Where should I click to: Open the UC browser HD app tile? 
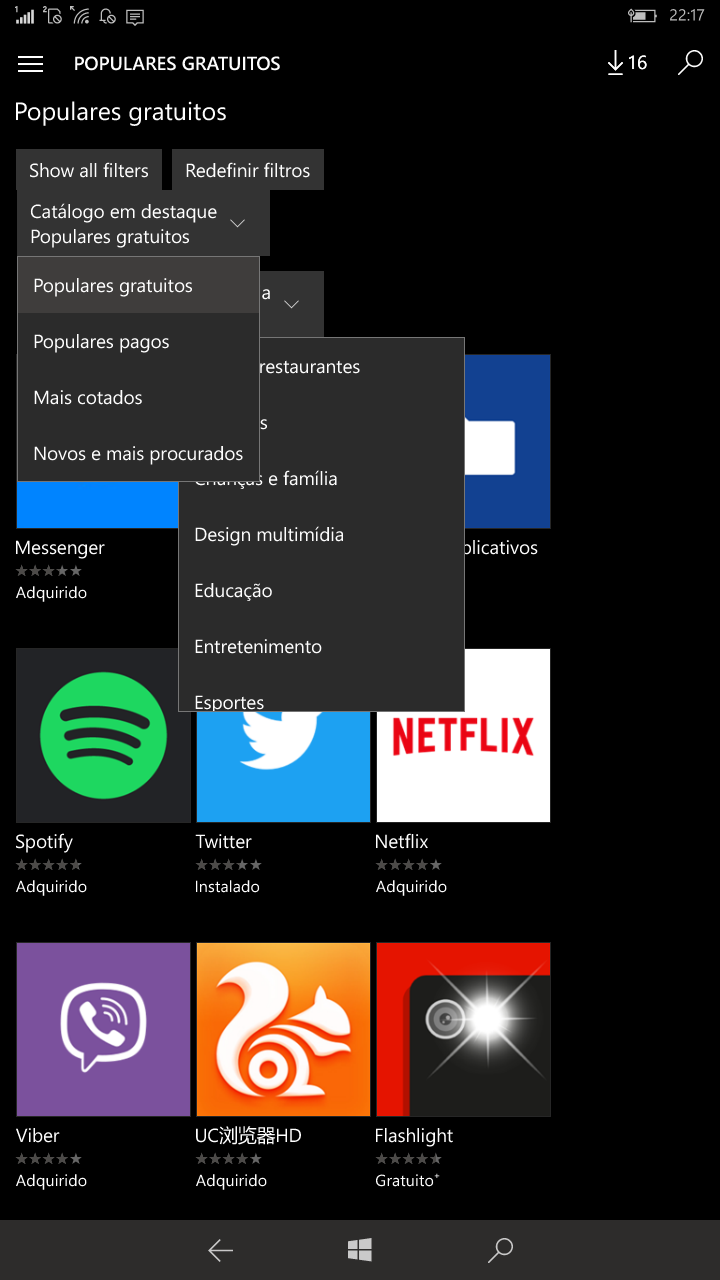[283, 1029]
